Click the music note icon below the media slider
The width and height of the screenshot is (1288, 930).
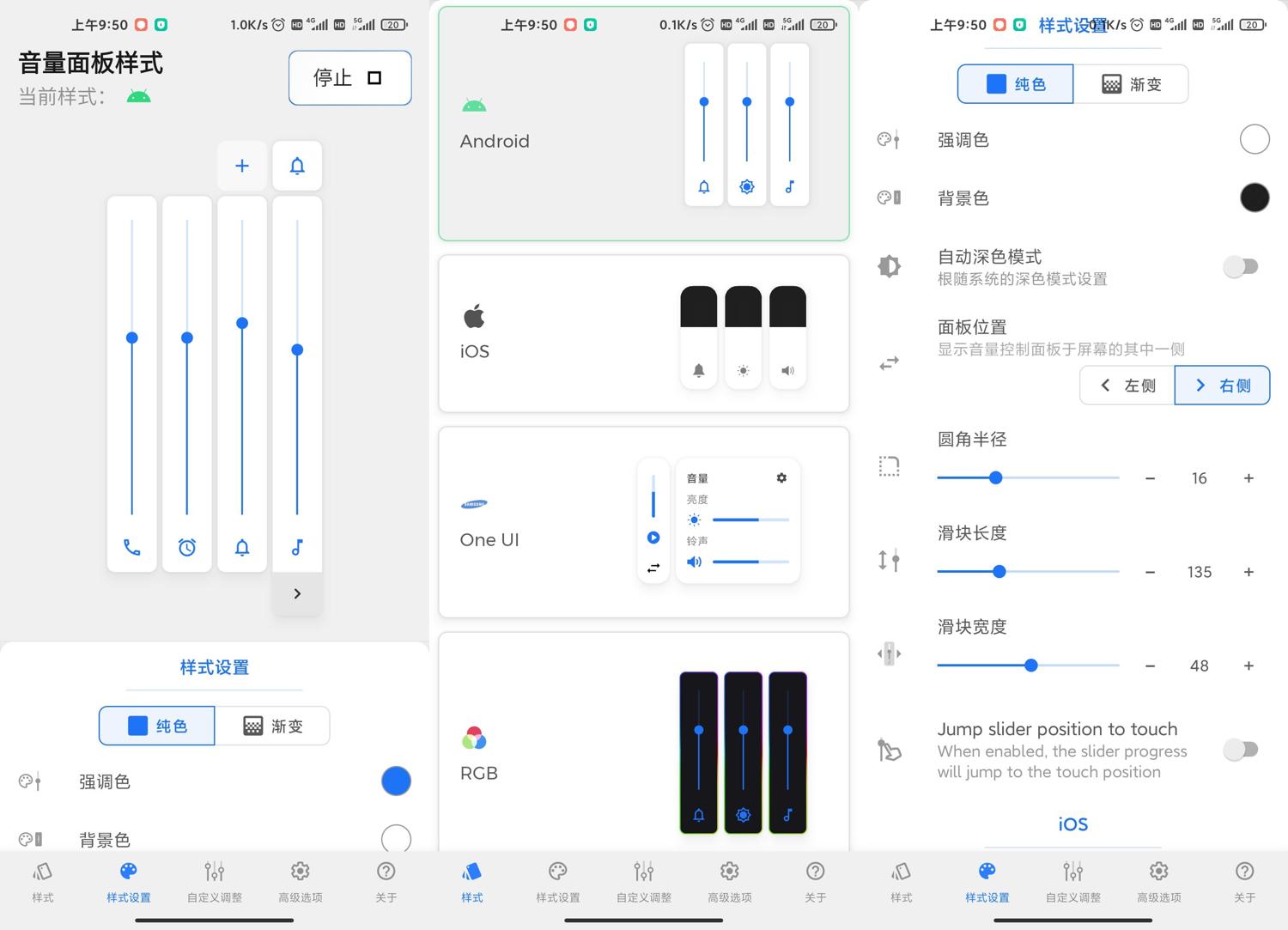click(297, 547)
